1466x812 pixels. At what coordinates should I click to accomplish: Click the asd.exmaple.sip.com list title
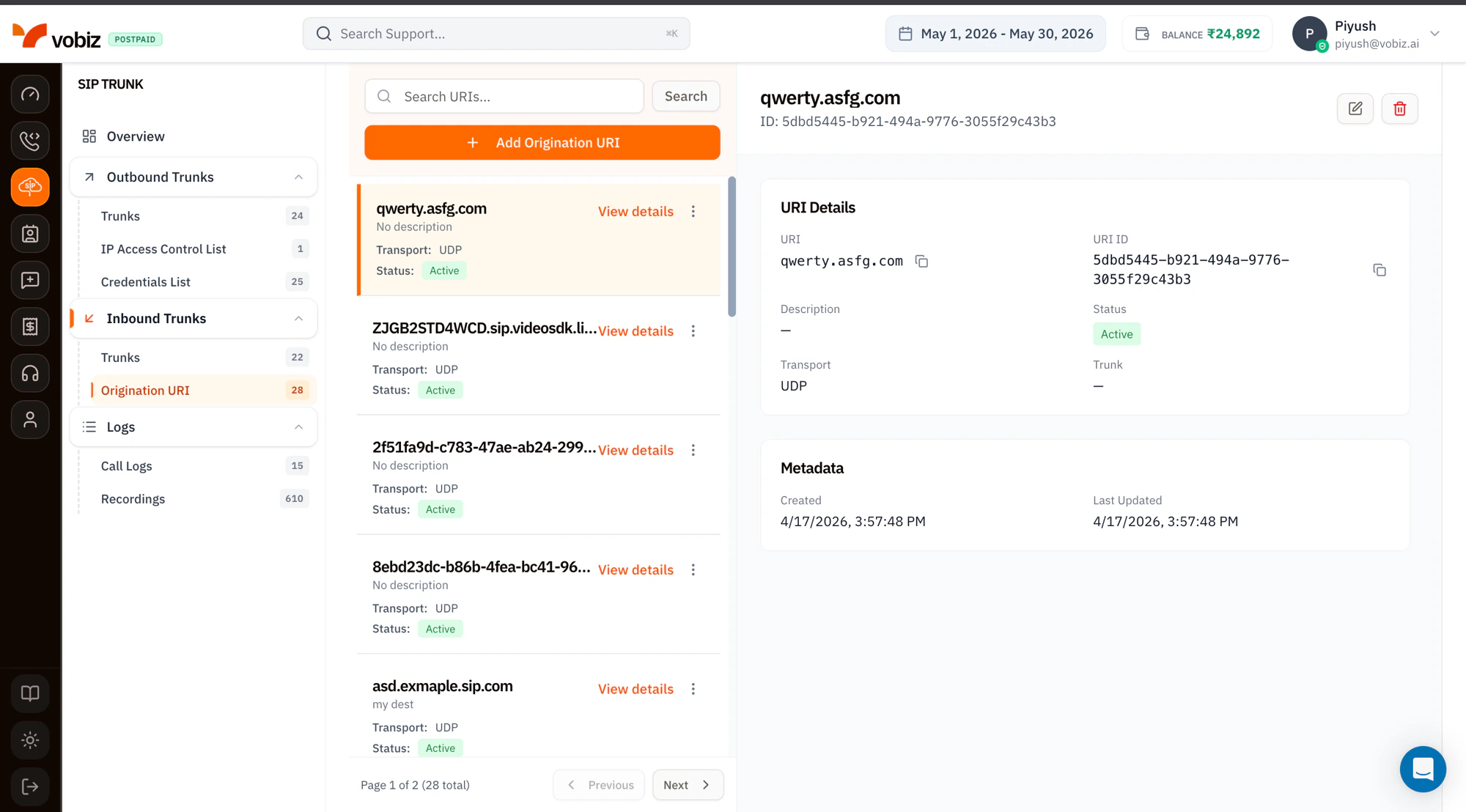[443, 686]
